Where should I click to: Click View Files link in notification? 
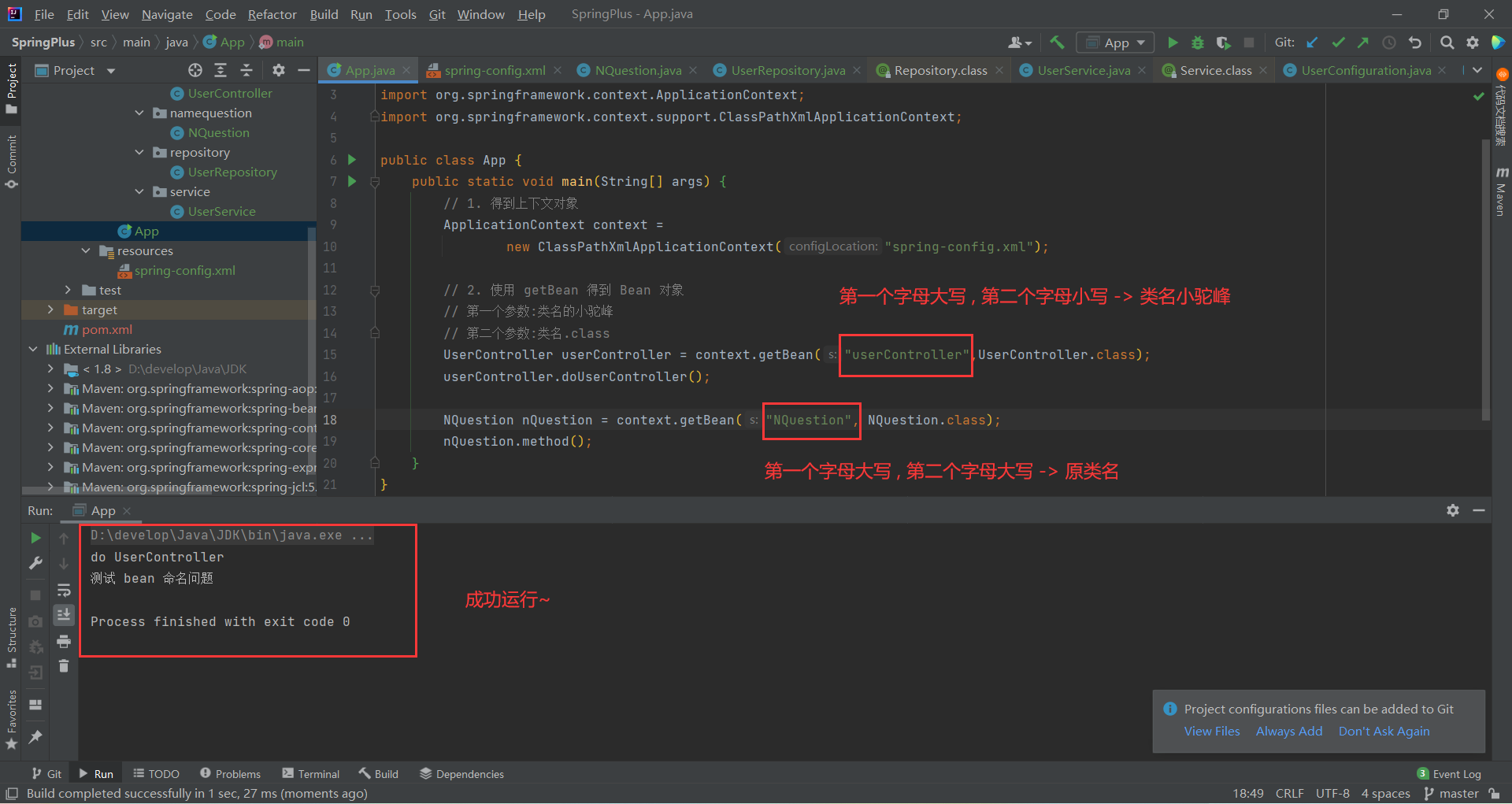pos(1212,731)
